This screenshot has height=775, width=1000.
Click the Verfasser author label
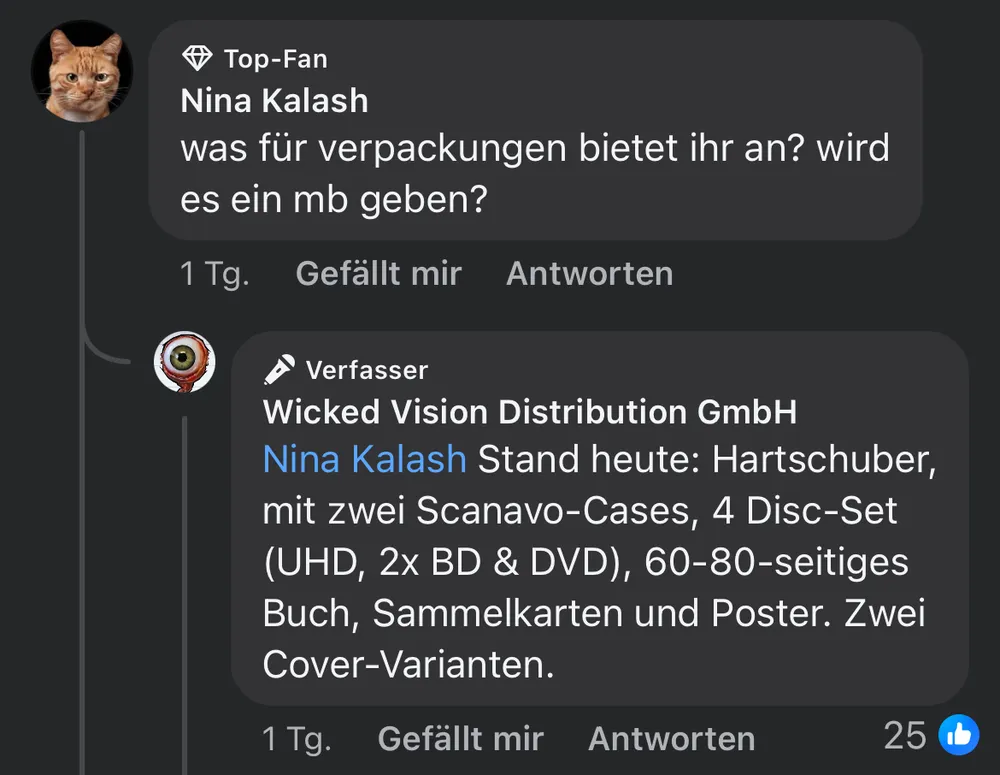click(366, 370)
